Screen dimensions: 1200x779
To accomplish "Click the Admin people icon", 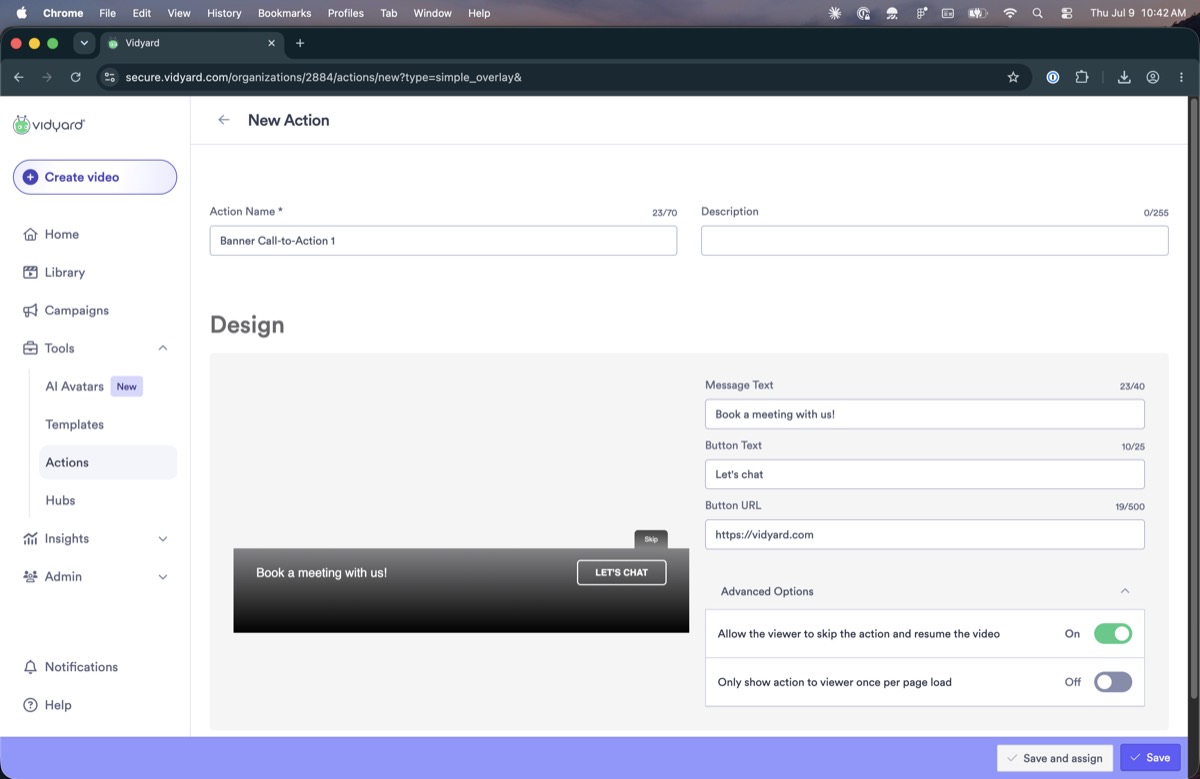I will [30, 576].
